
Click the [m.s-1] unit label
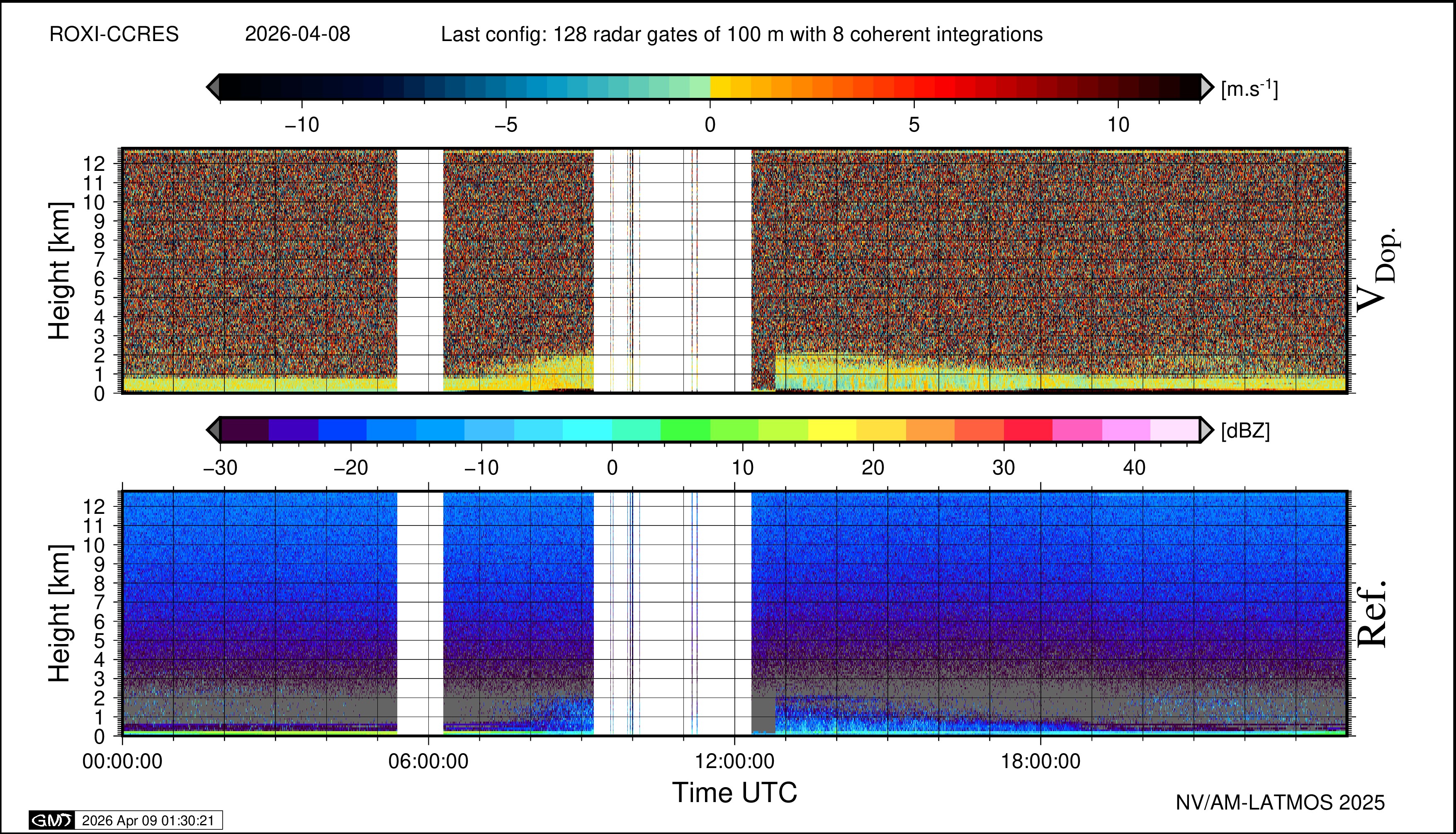point(1249,89)
